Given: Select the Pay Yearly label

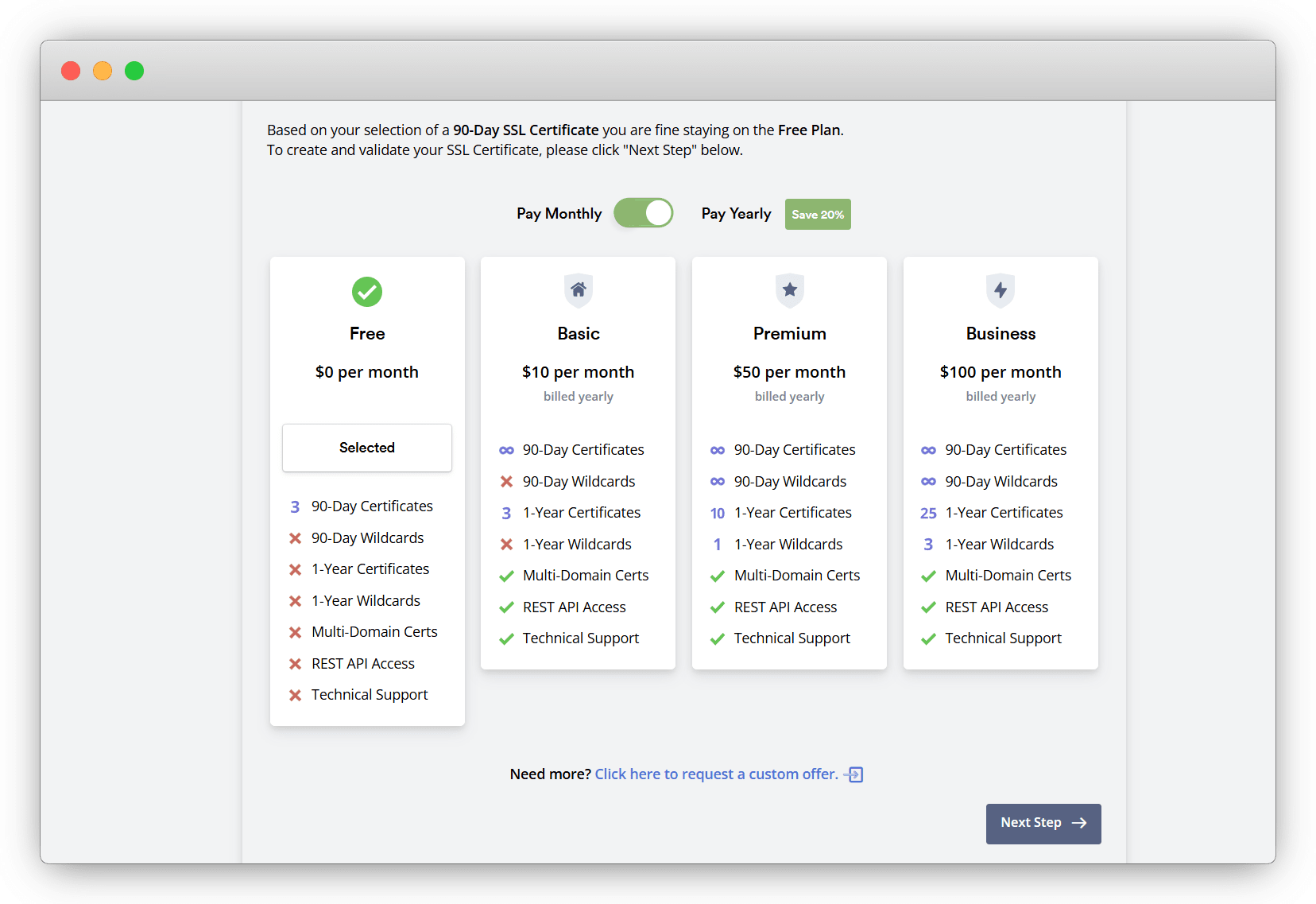Looking at the screenshot, I should point(736,214).
